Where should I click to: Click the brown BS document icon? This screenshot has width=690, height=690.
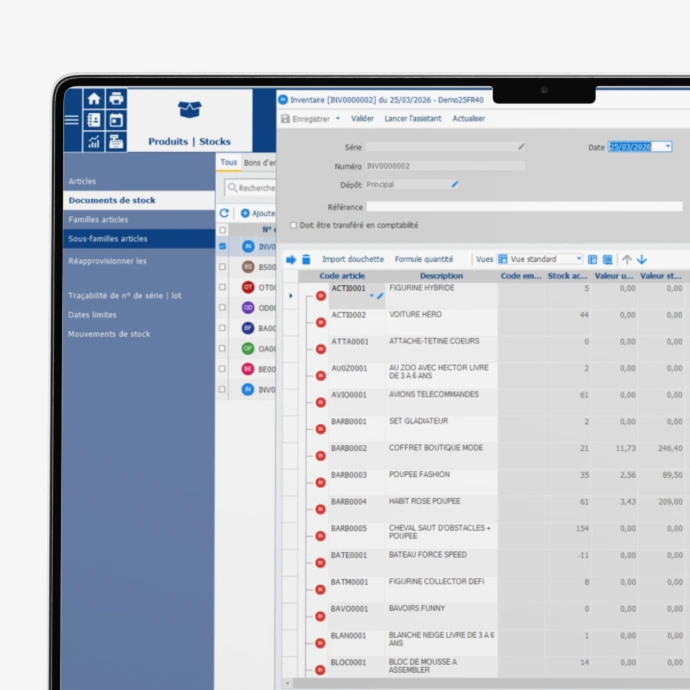[x=248, y=267]
